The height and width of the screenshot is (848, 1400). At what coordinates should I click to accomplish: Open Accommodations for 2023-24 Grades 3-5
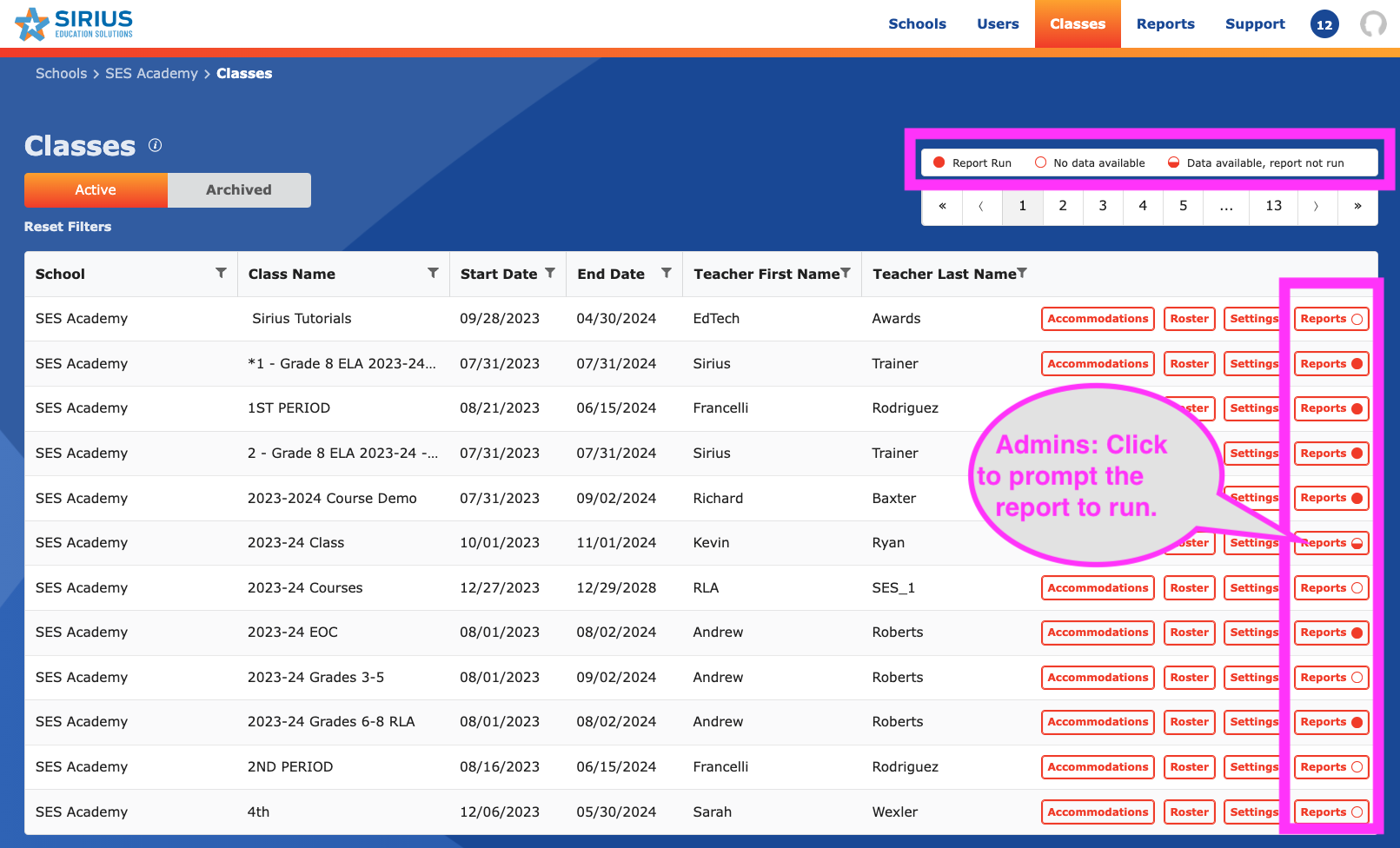click(x=1098, y=678)
